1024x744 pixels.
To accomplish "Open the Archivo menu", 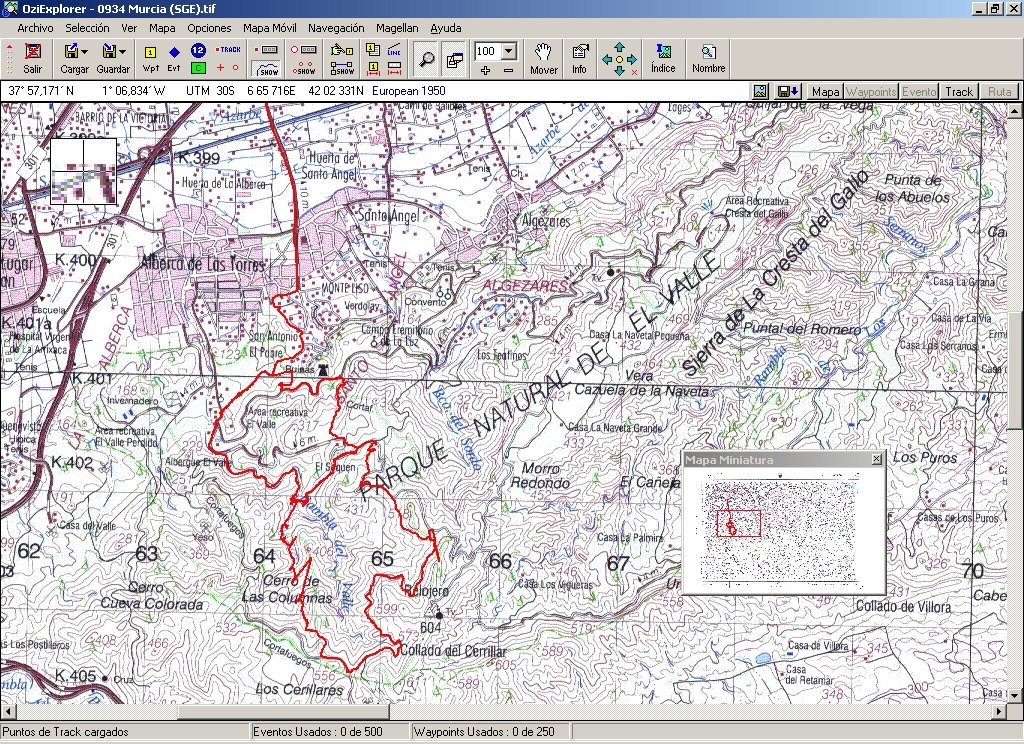I will pyautogui.click(x=35, y=28).
